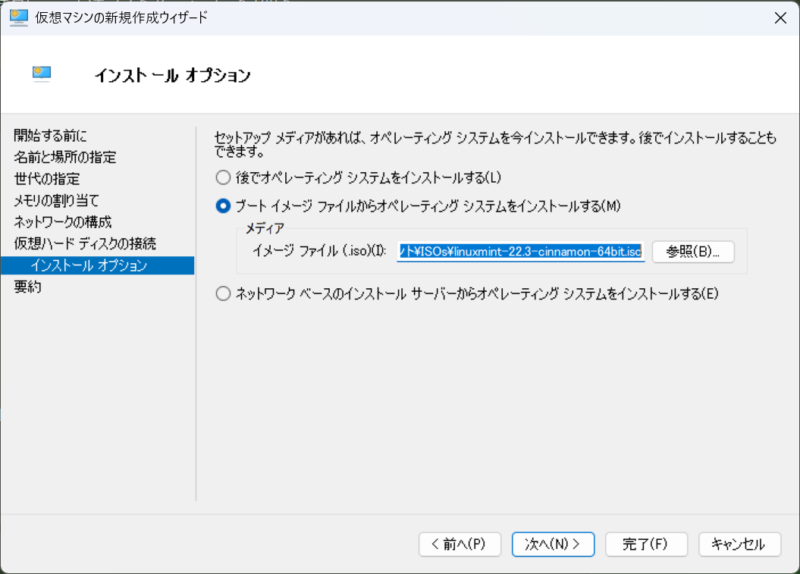The image size is (800, 574).
Task: Select 後でオペレーティング システムをインストールする radio button
Action: click(x=223, y=178)
